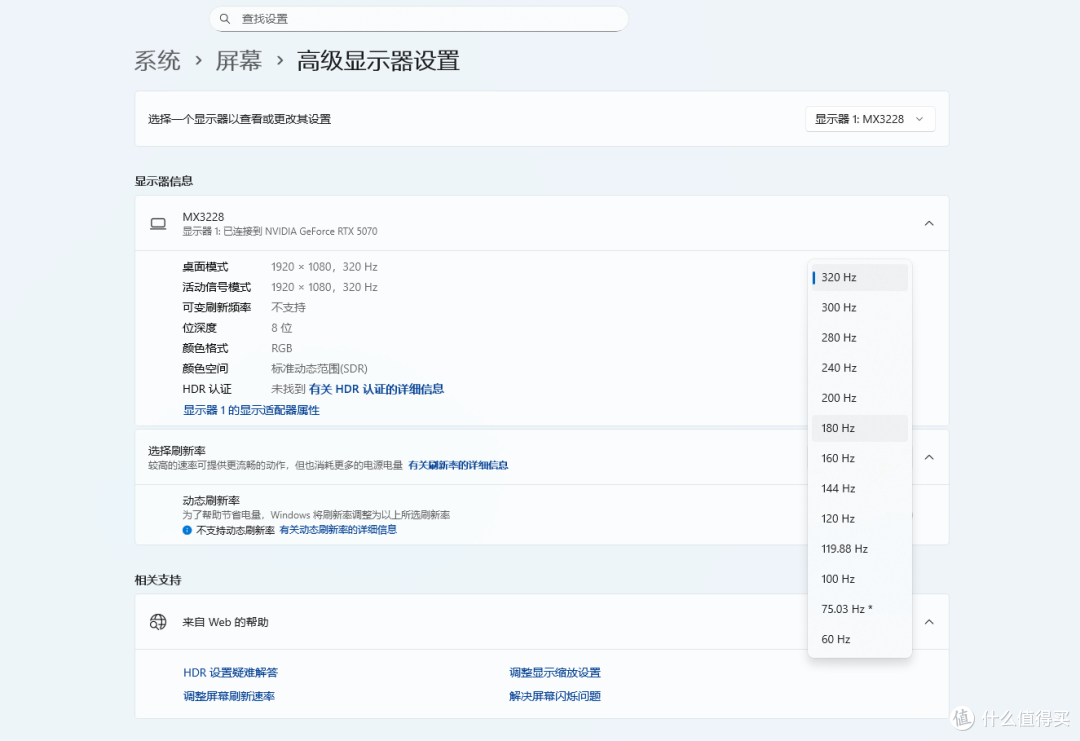This screenshot has height=741, width=1080.
Task: Collapse the MX3228 display info section
Action: coord(929,223)
